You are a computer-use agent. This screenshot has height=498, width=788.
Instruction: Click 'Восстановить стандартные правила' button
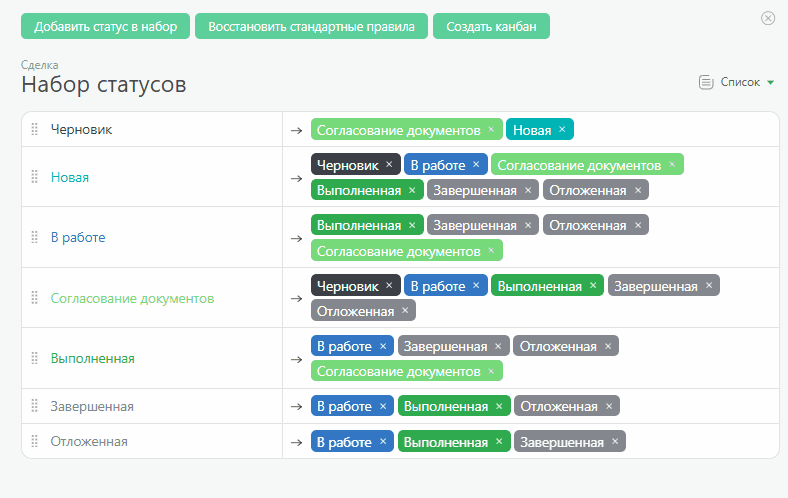coord(311,26)
